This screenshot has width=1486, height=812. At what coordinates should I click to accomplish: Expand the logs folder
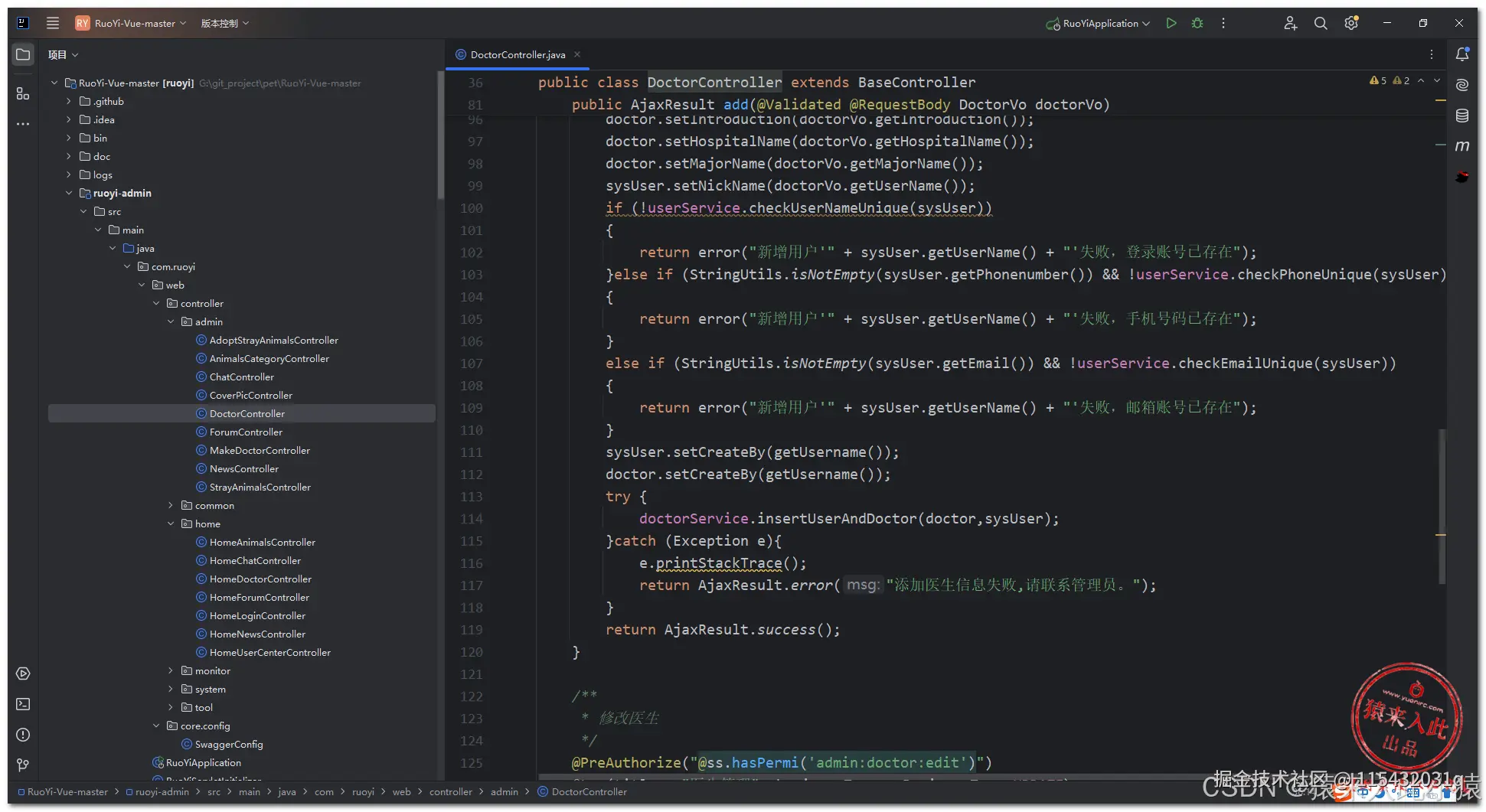69,174
